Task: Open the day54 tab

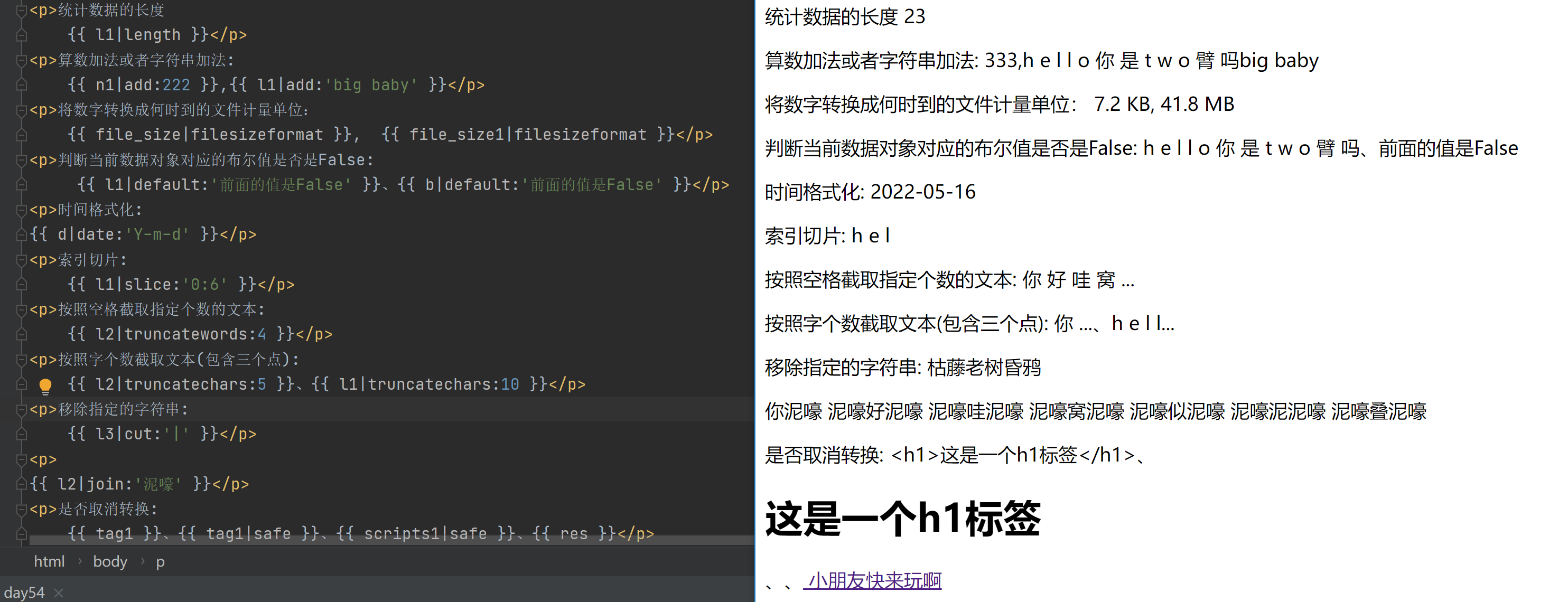Action: [24, 592]
